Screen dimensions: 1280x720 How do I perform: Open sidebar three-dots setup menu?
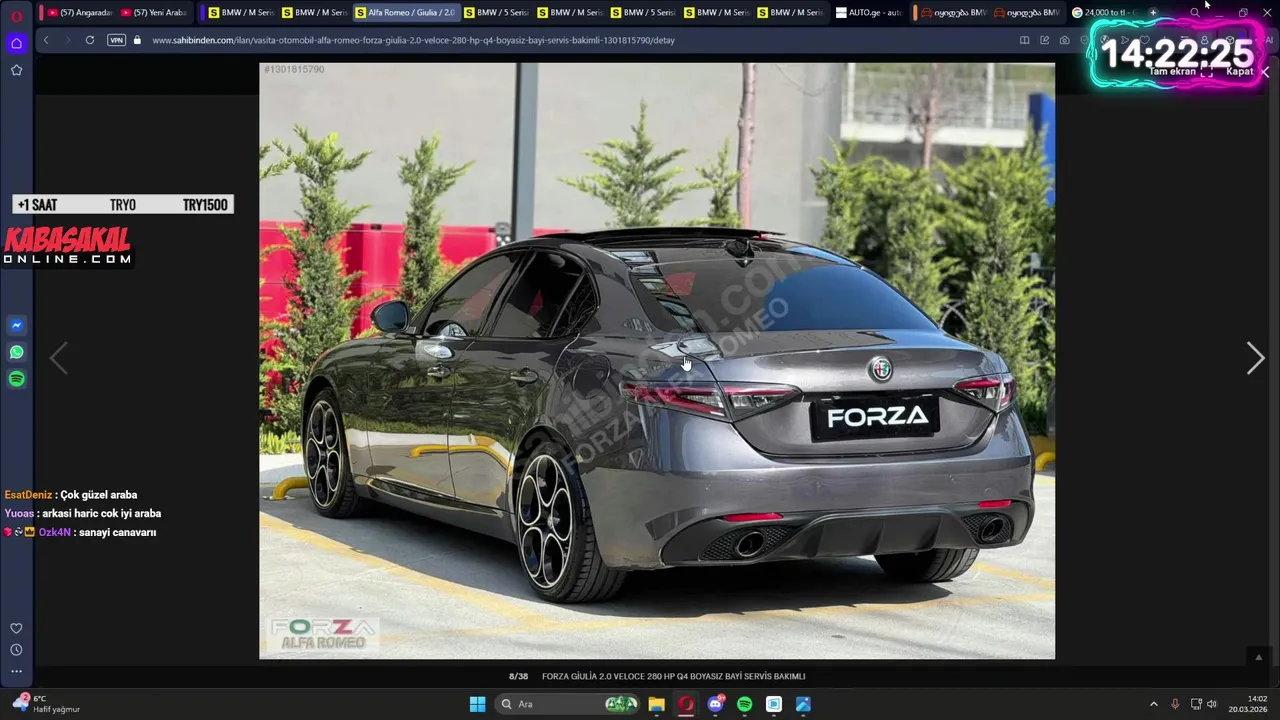[x=16, y=671]
